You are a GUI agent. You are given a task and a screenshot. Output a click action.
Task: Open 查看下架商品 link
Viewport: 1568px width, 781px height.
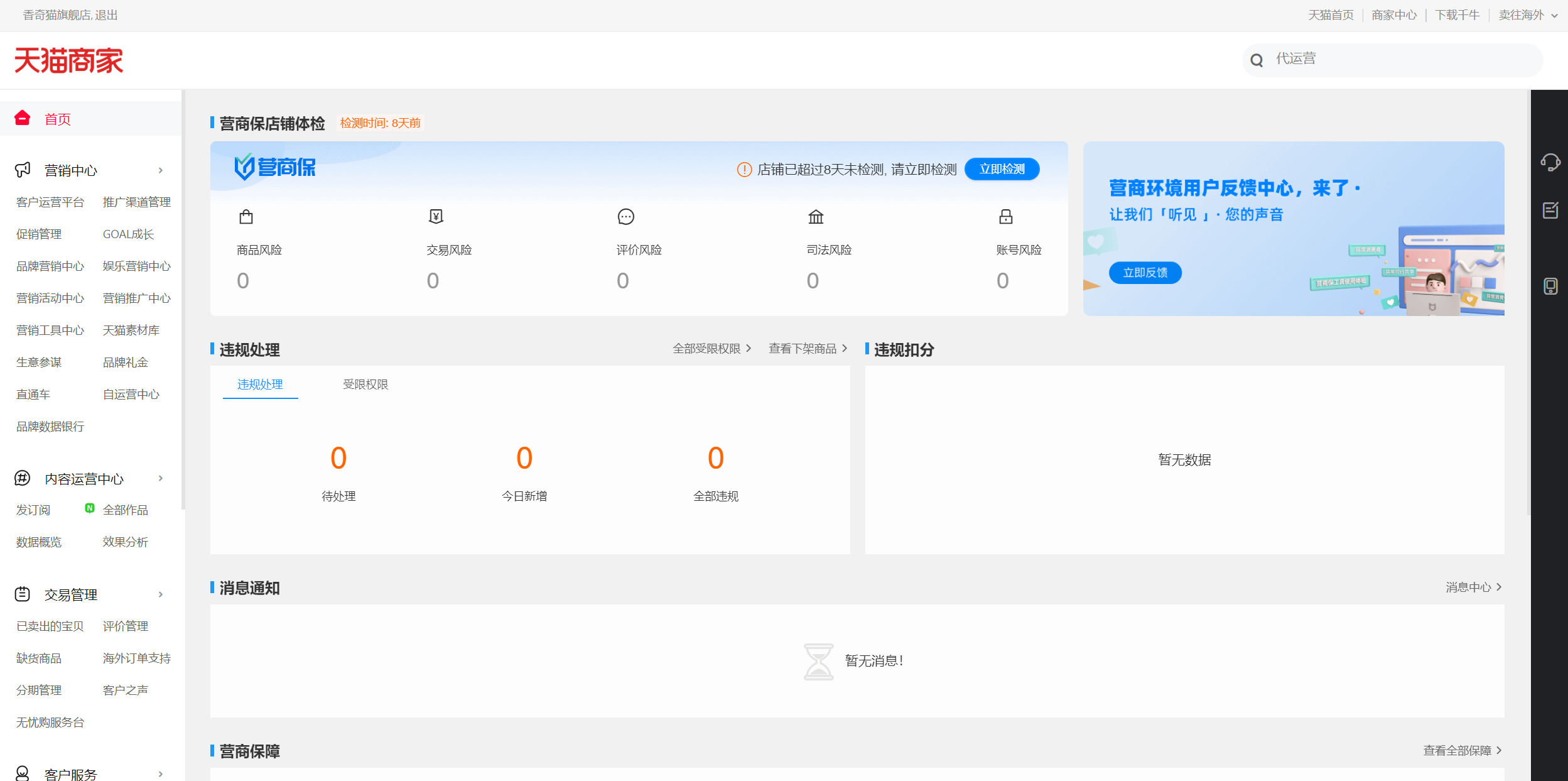coord(808,348)
